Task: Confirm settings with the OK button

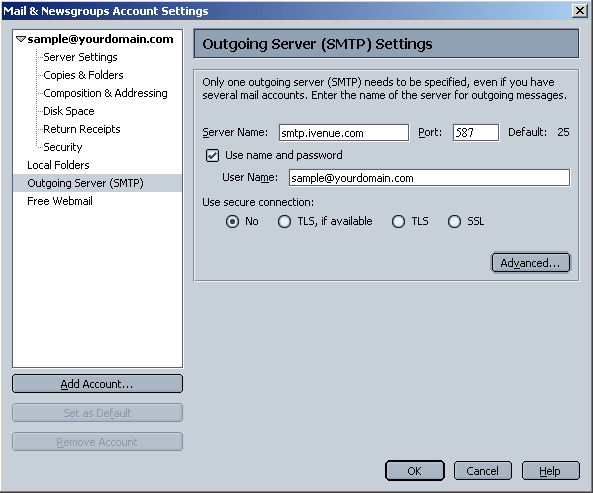Action: [x=414, y=471]
